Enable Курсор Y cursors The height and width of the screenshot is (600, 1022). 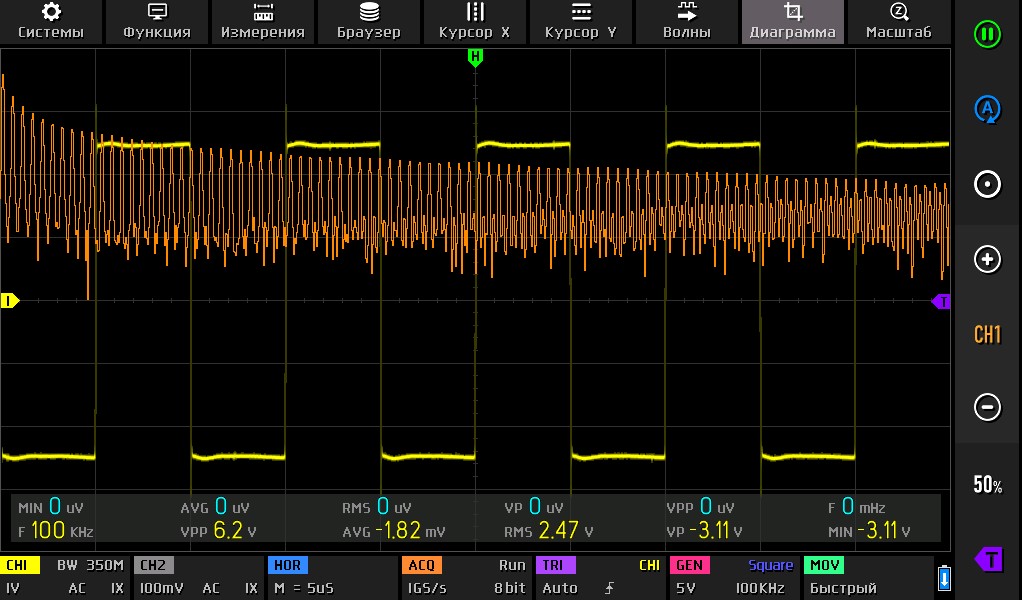pos(581,21)
